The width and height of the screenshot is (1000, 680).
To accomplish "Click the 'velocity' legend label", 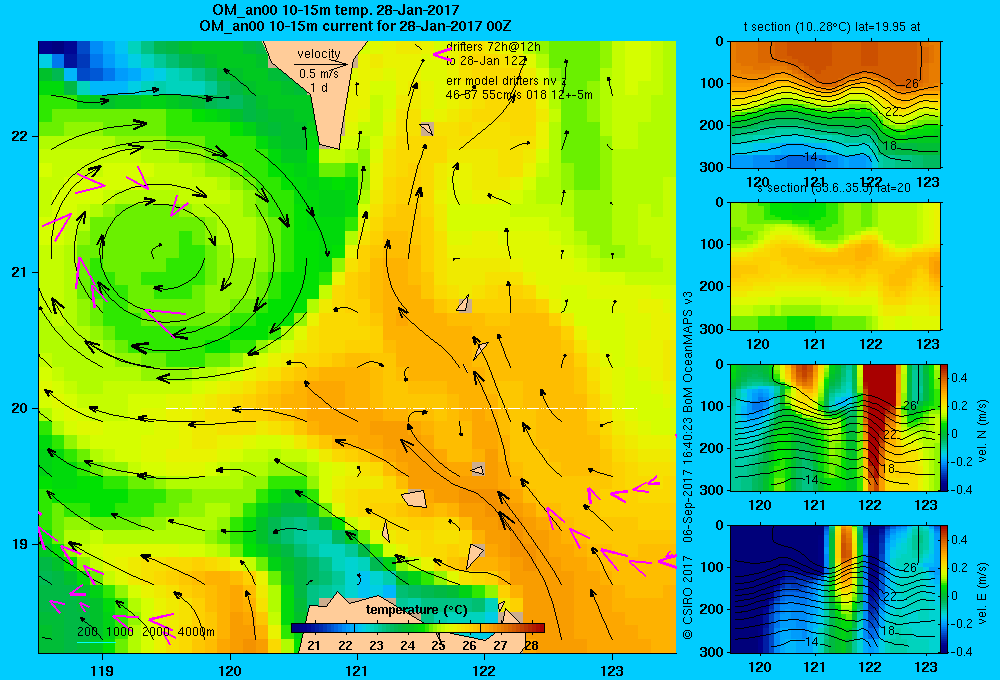I will 319,54.
